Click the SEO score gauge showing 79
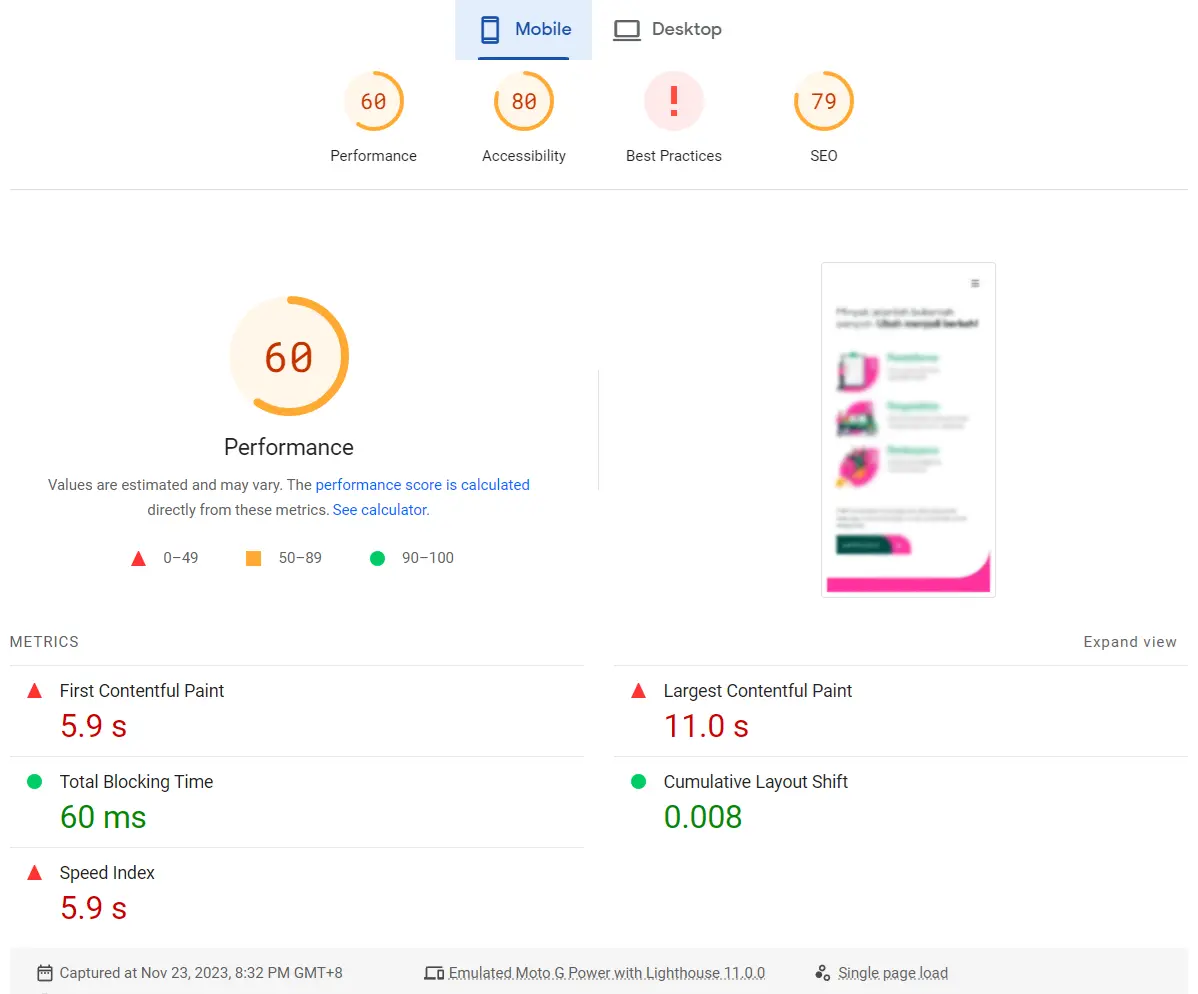Image resolution: width=1198 pixels, height=994 pixels. click(823, 102)
